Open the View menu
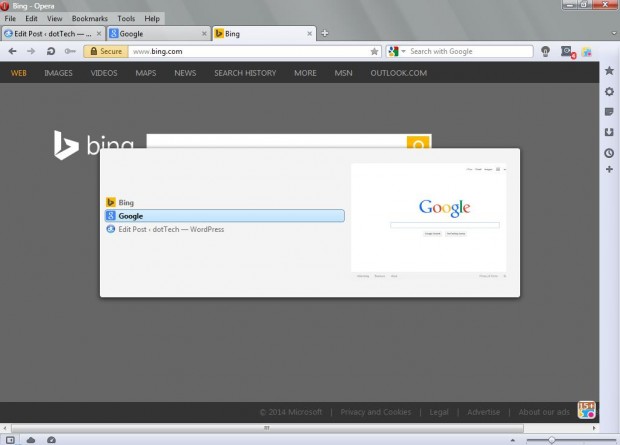 (x=55, y=19)
